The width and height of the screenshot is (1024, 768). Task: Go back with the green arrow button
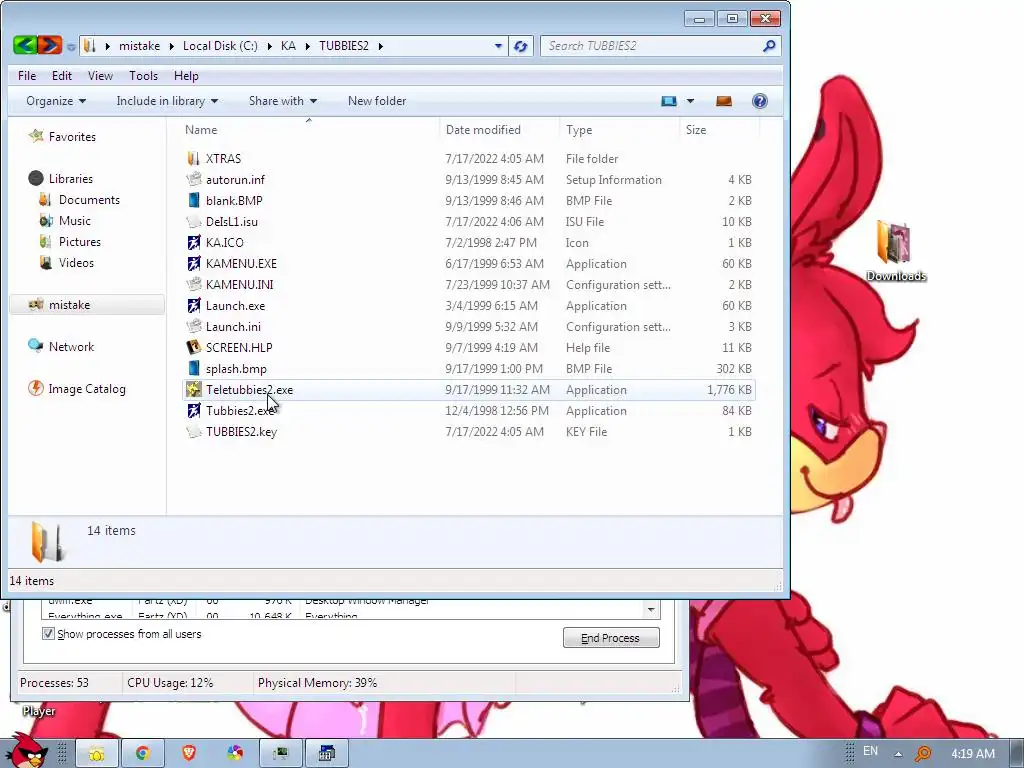[x=25, y=45]
